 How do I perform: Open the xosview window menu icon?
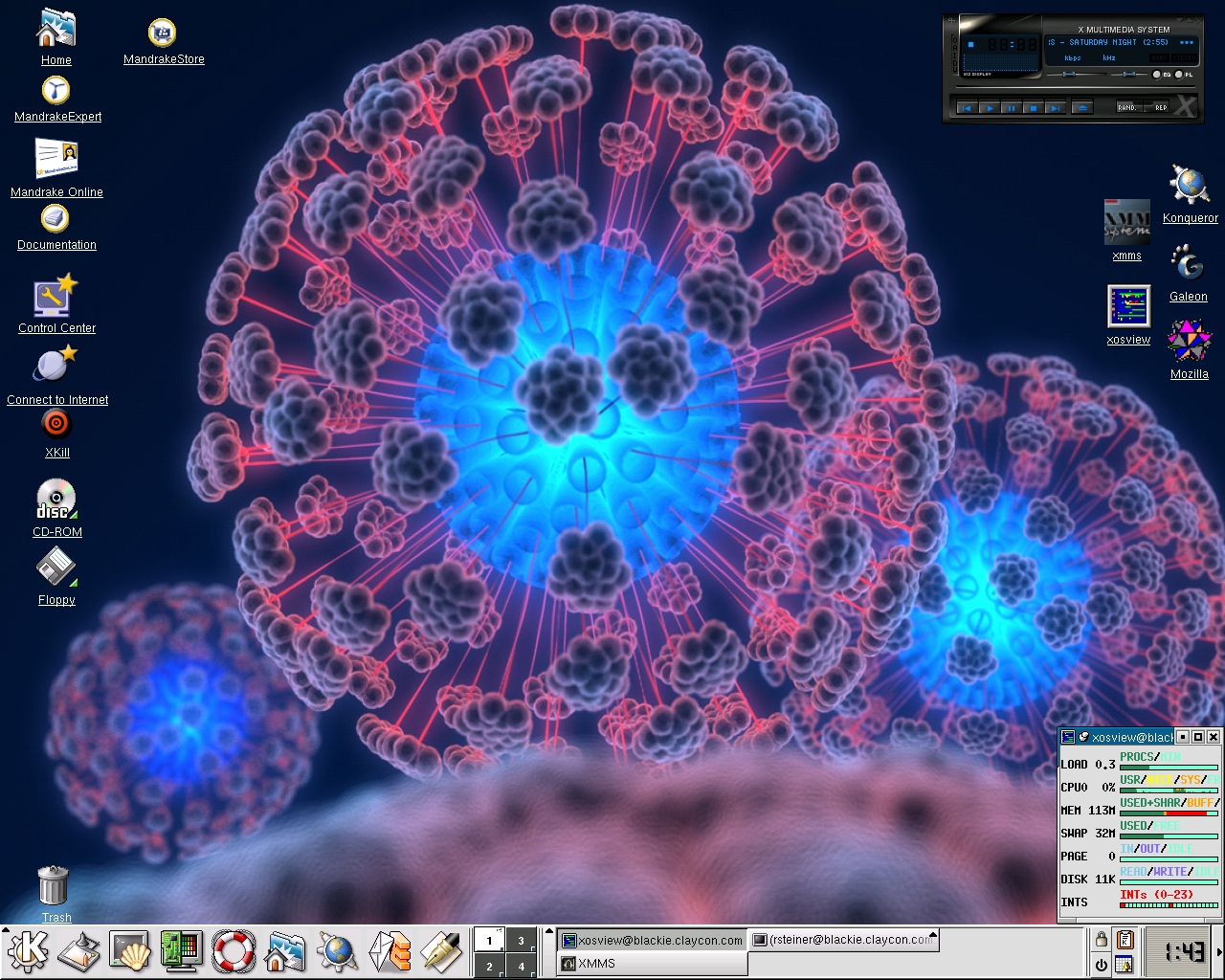coord(1068,737)
